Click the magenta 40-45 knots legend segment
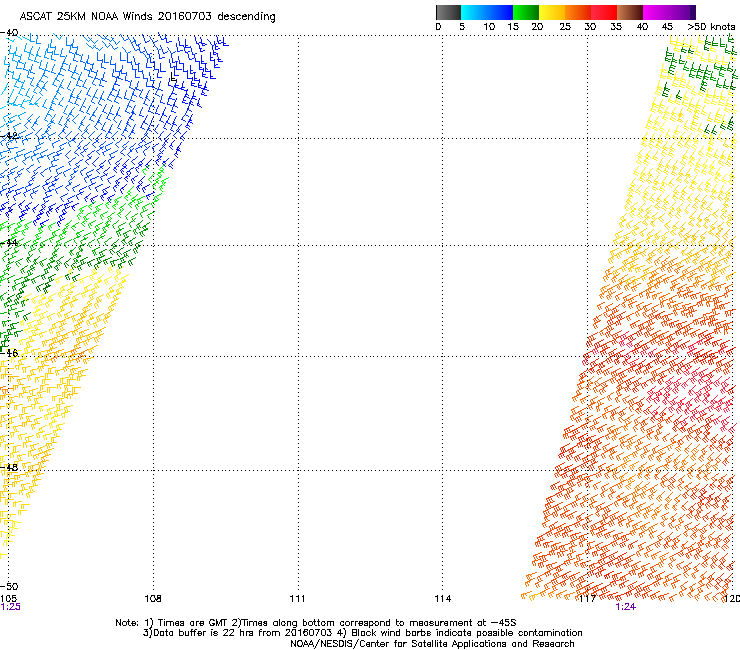Screen dimensions: 740x650 pos(656,12)
